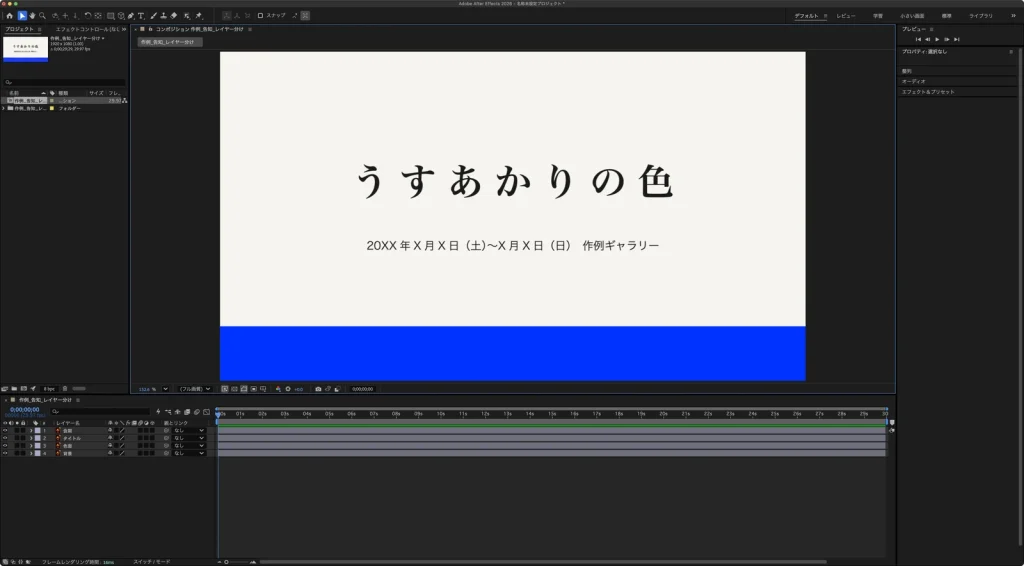Click the interpret footage icon in Project footer
Screen dimensions: 1024x566
point(4,389)
